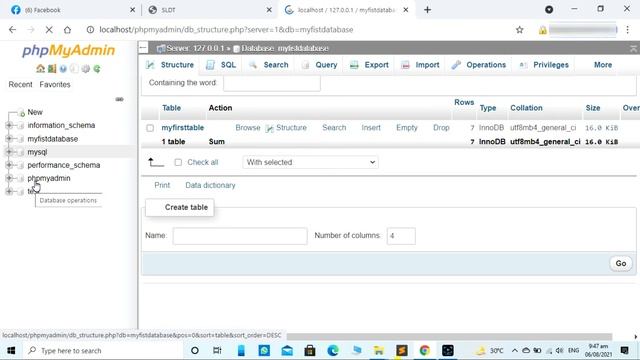Image resolution: width=640 pixels, height=360 pixels.
Task: Show hidden system tray icons chevron
Action: click(515, 350)
